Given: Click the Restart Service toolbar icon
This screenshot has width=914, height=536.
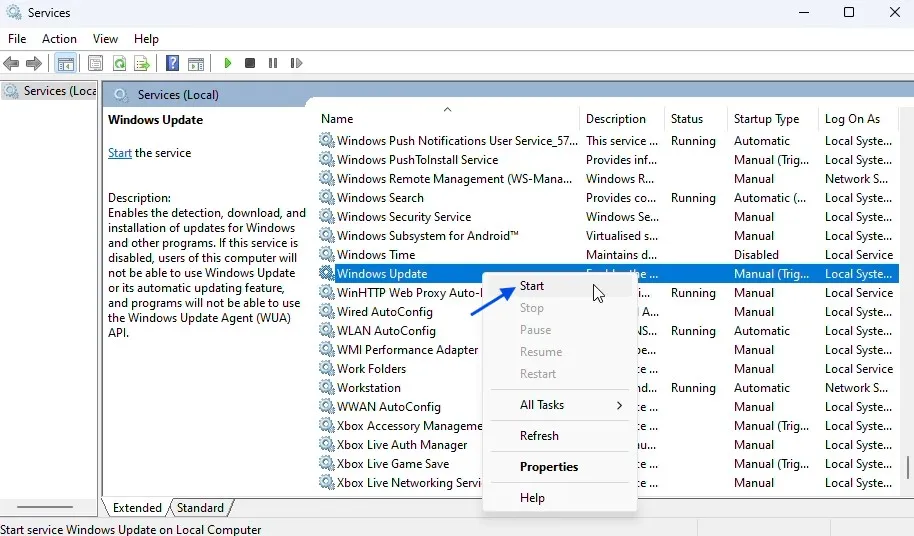Looking at the screenshot, I should (296, 63).
